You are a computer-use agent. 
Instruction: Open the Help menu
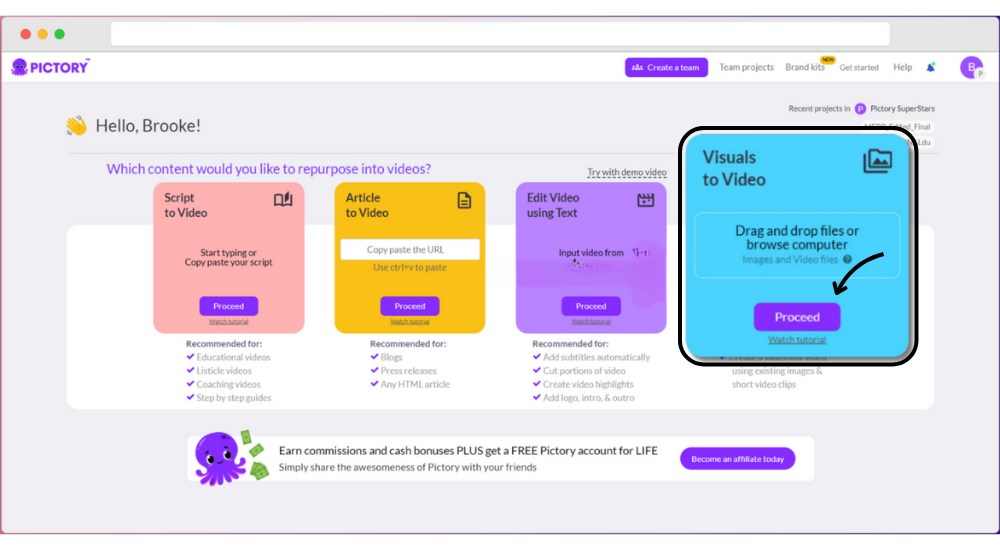point(902,67)
